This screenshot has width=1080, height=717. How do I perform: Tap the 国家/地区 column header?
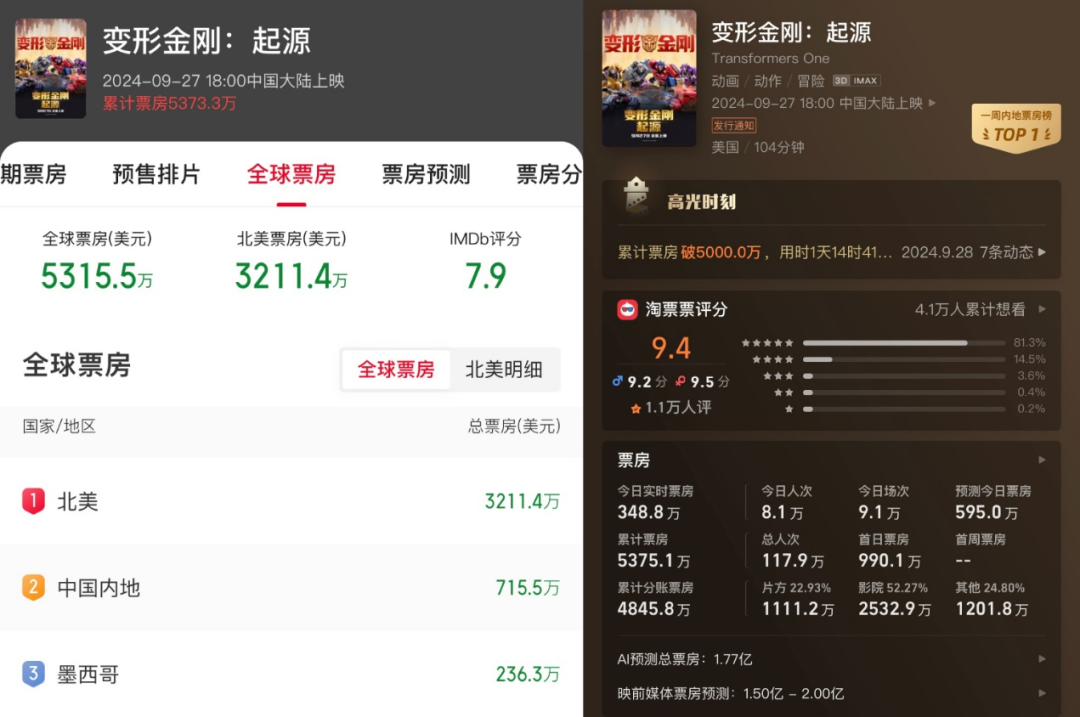coord(59,426)
